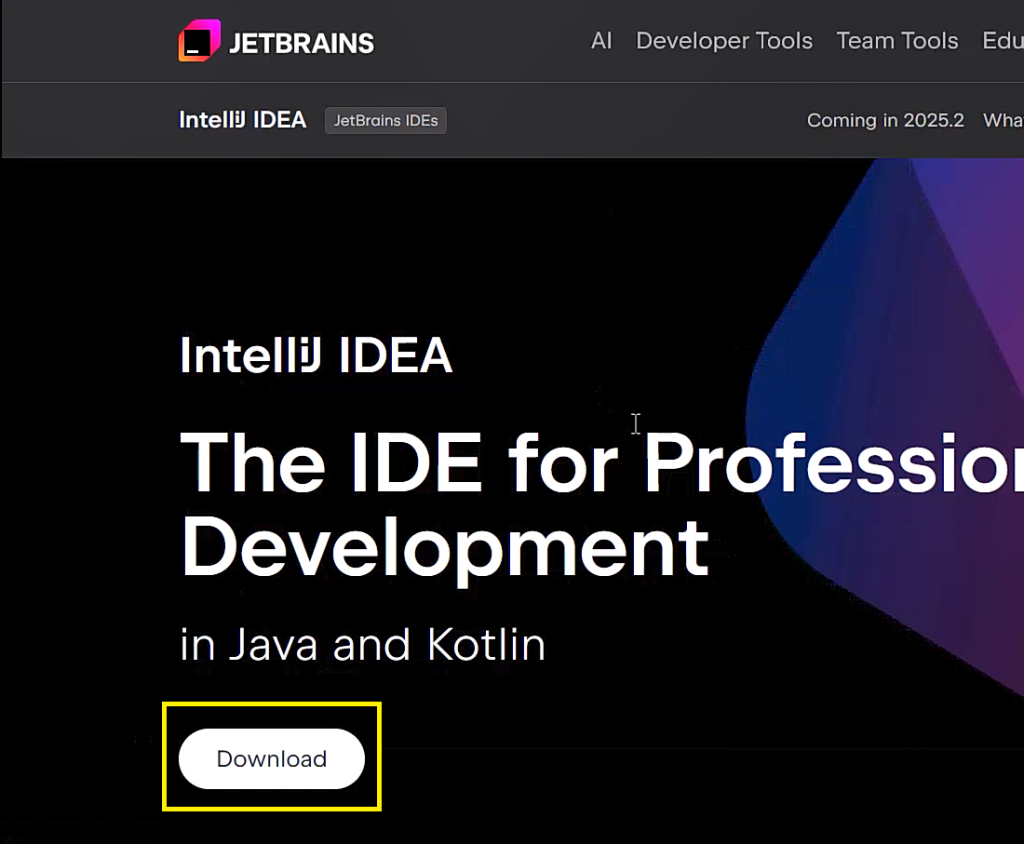Click the IntelliJ IDEA hero title
The width and height of the screenshot is (1024, 844).
(315, 356)
